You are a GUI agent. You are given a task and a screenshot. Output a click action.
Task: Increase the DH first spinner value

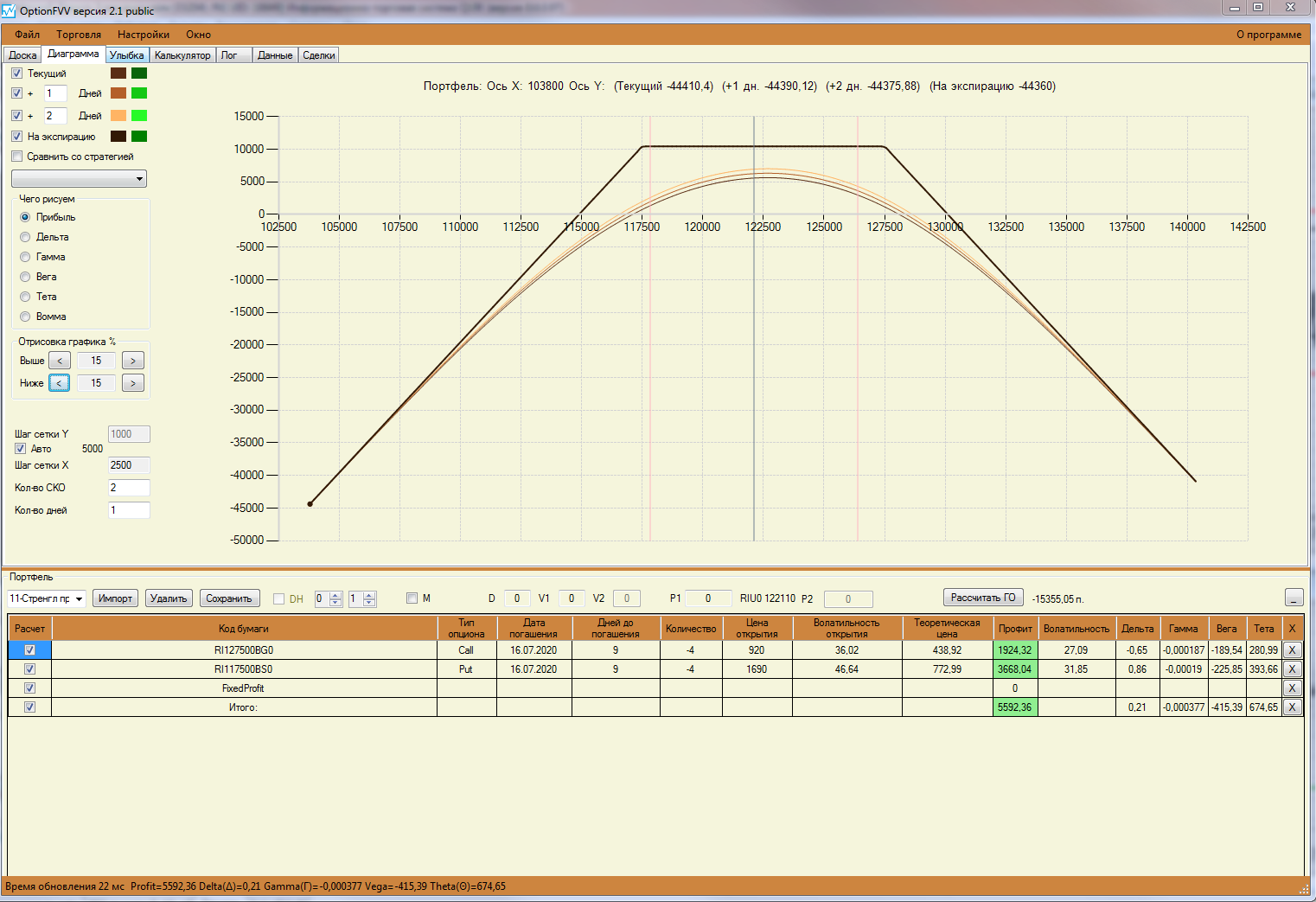coord(335,595)
